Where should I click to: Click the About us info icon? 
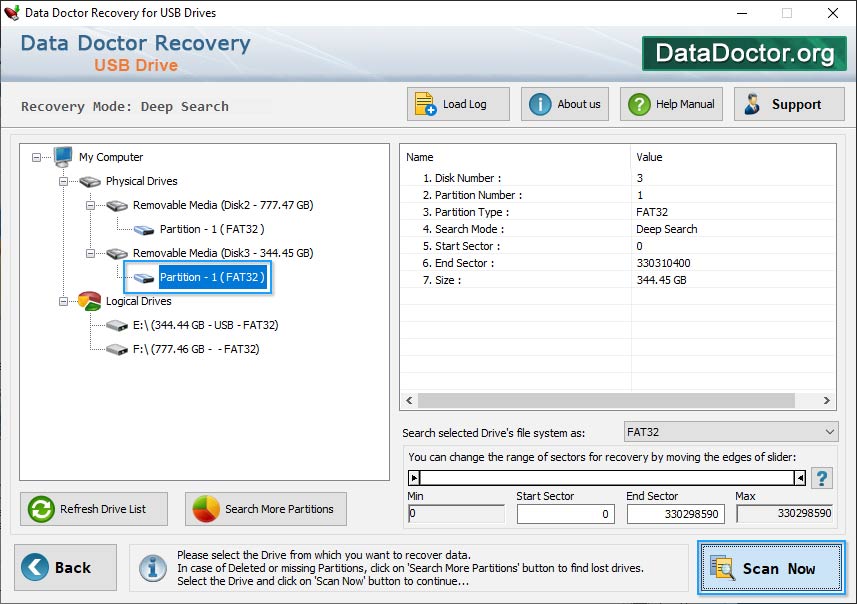[x=540, y=104]
